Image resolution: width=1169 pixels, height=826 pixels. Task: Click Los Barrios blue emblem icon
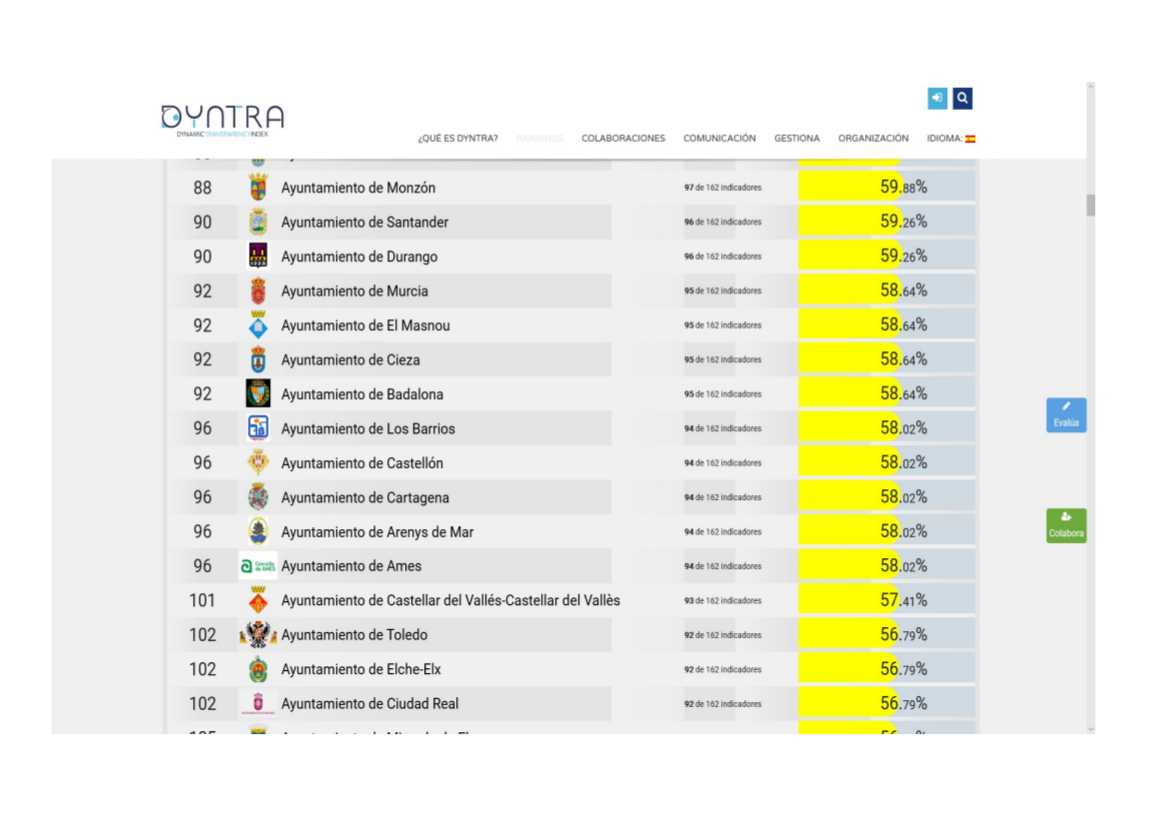point(258,428)
